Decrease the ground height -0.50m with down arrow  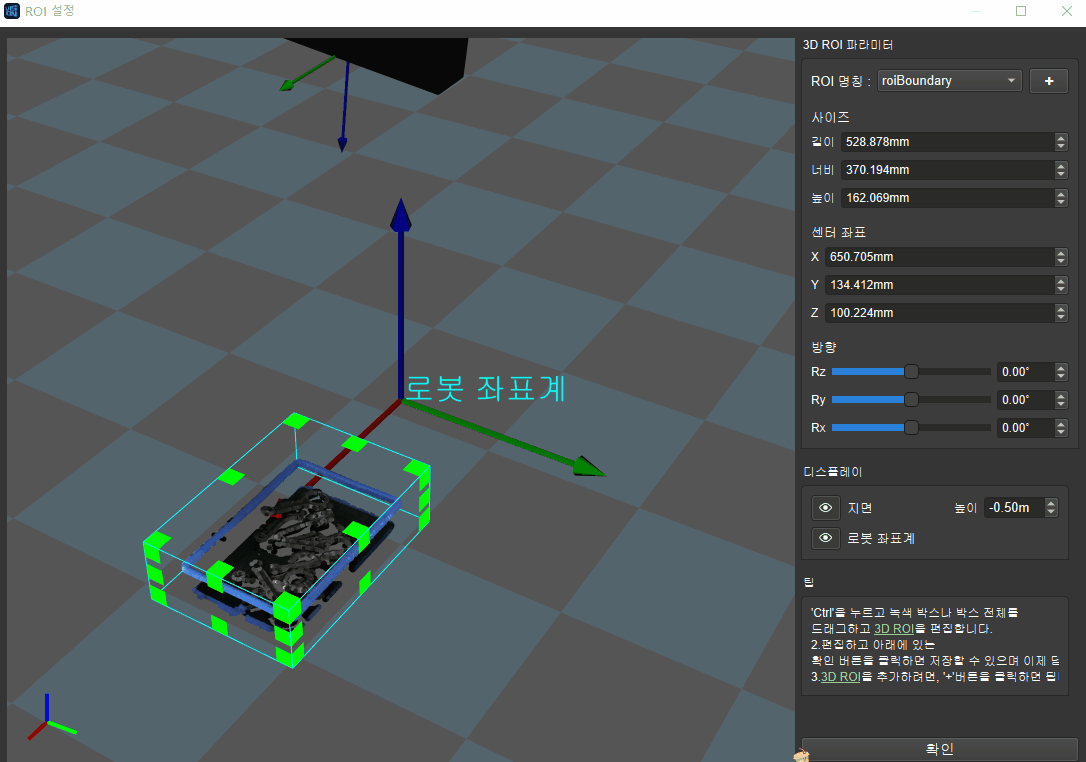(x=1051, y=512)
